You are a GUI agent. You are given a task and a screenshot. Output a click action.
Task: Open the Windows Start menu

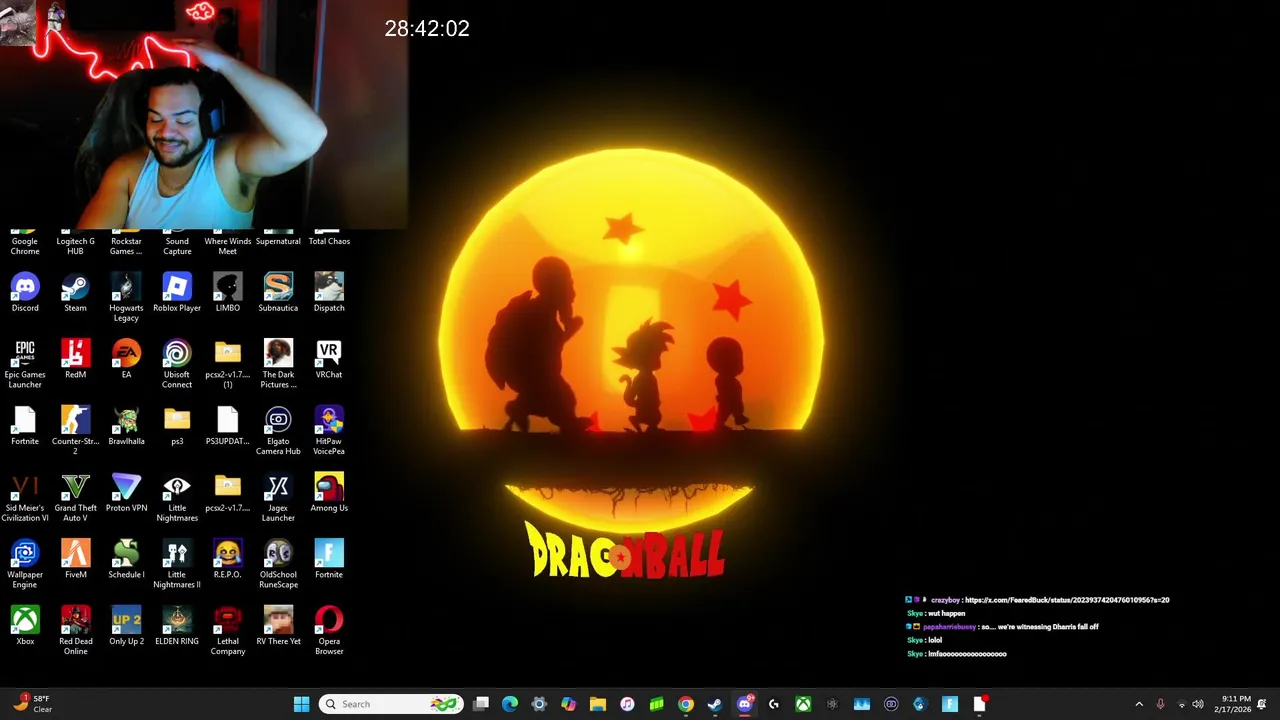pyautogui.click(x=301, y=704)
